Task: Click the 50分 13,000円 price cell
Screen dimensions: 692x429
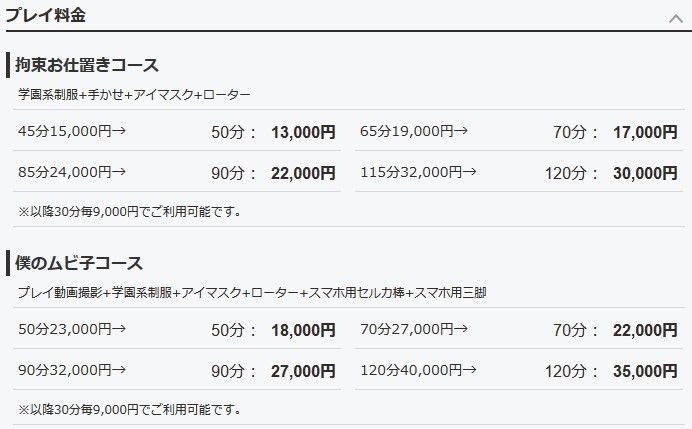Action: coord(273,132)
